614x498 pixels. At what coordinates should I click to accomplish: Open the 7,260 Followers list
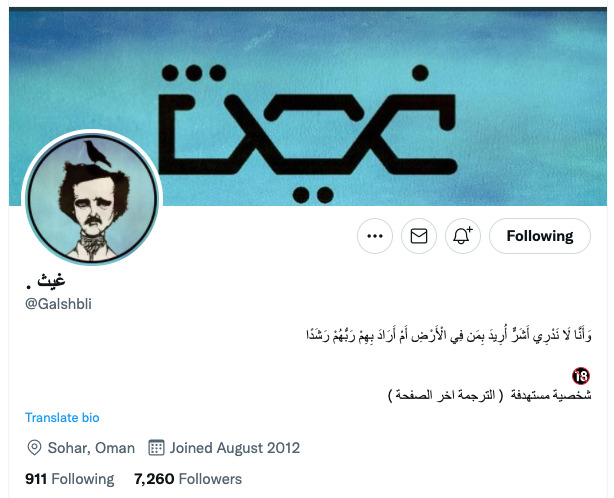point(188,479)
